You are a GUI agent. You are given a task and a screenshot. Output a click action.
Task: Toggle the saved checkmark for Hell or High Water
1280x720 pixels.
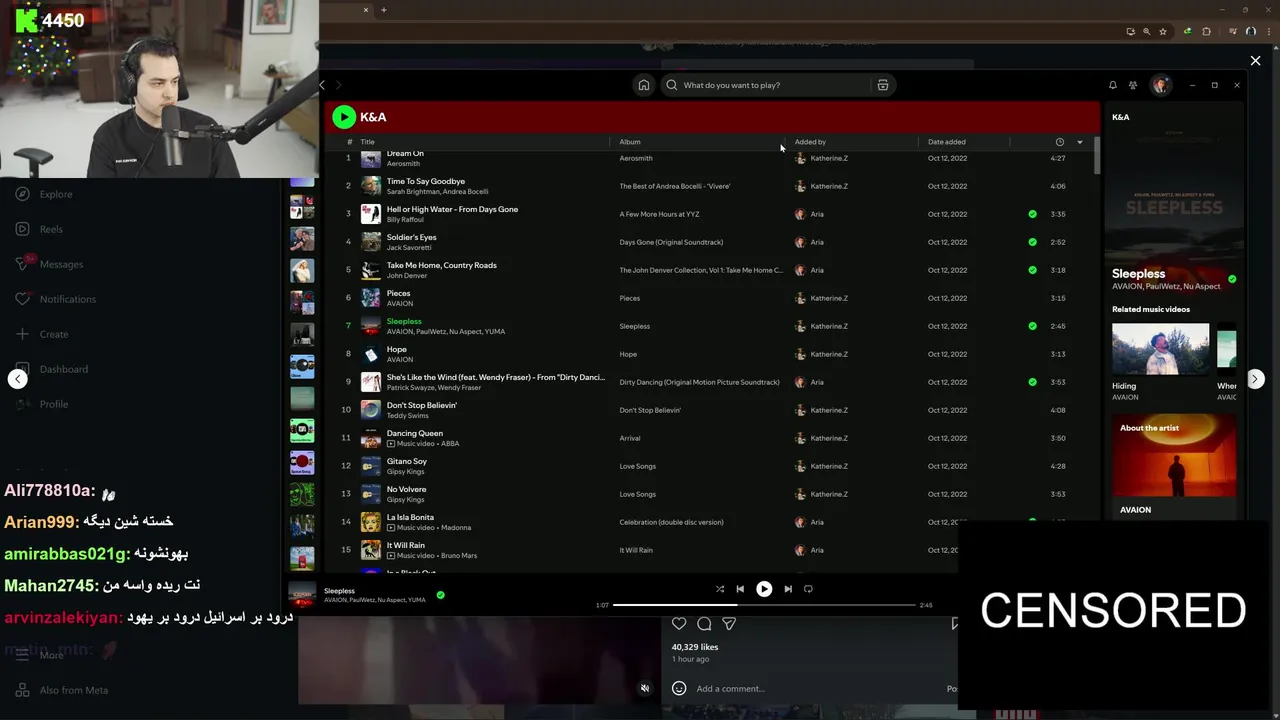coord(1033,214)
